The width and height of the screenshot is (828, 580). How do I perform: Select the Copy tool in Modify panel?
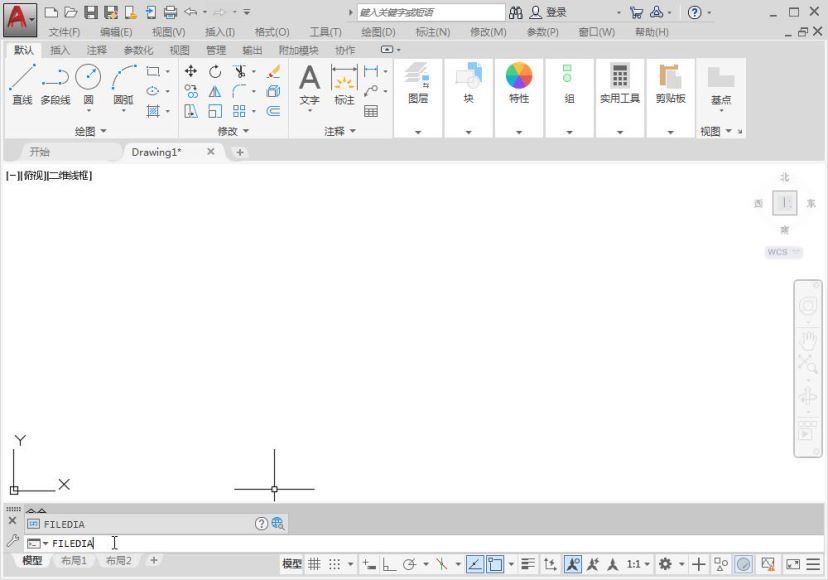click(191, 91)
